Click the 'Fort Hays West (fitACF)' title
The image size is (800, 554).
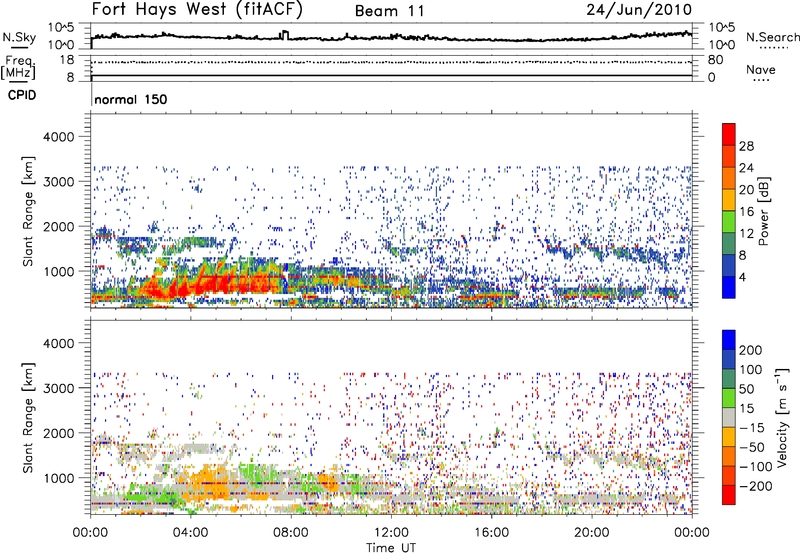click(x=197, y=10)
